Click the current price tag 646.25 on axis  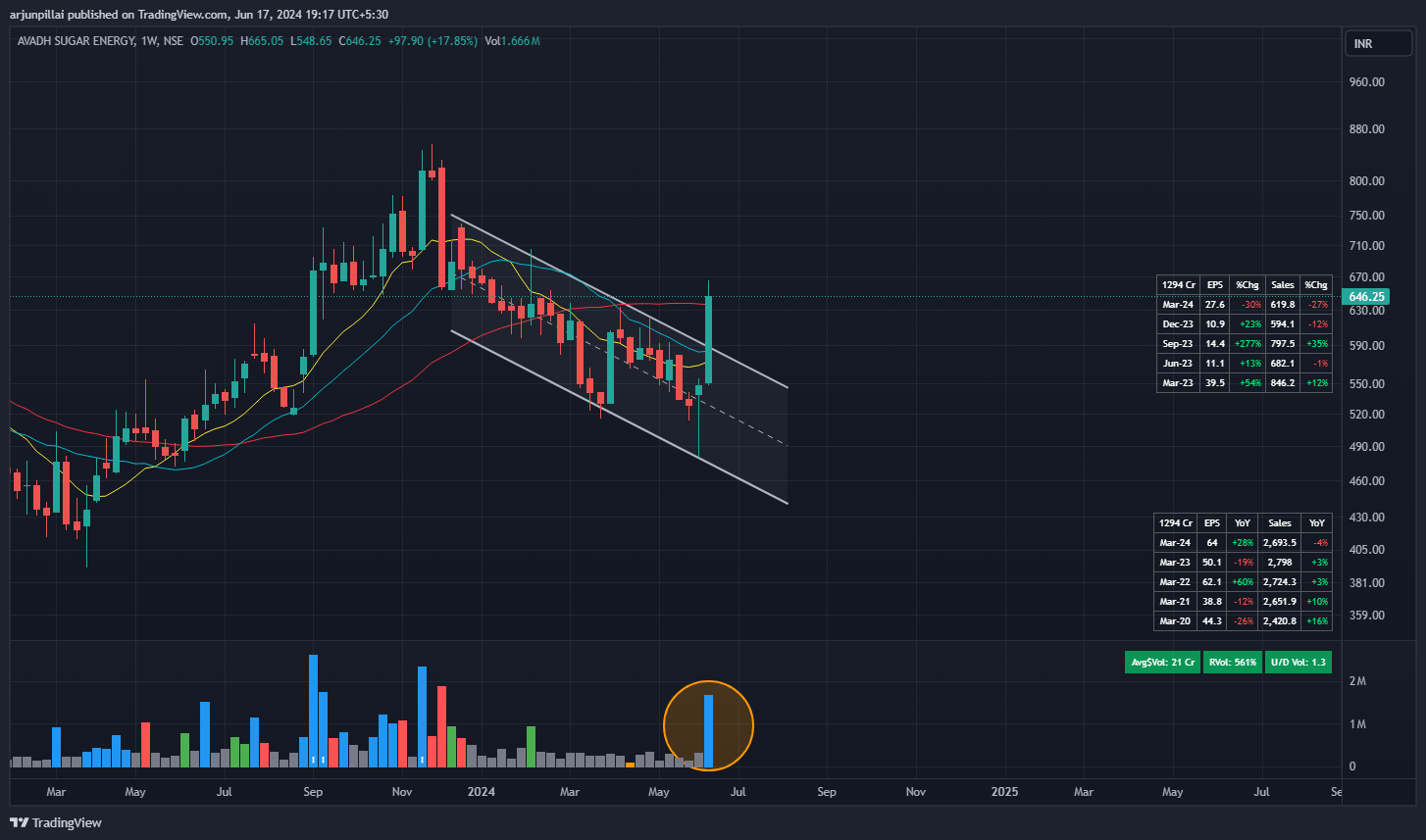coord(1366,296)
